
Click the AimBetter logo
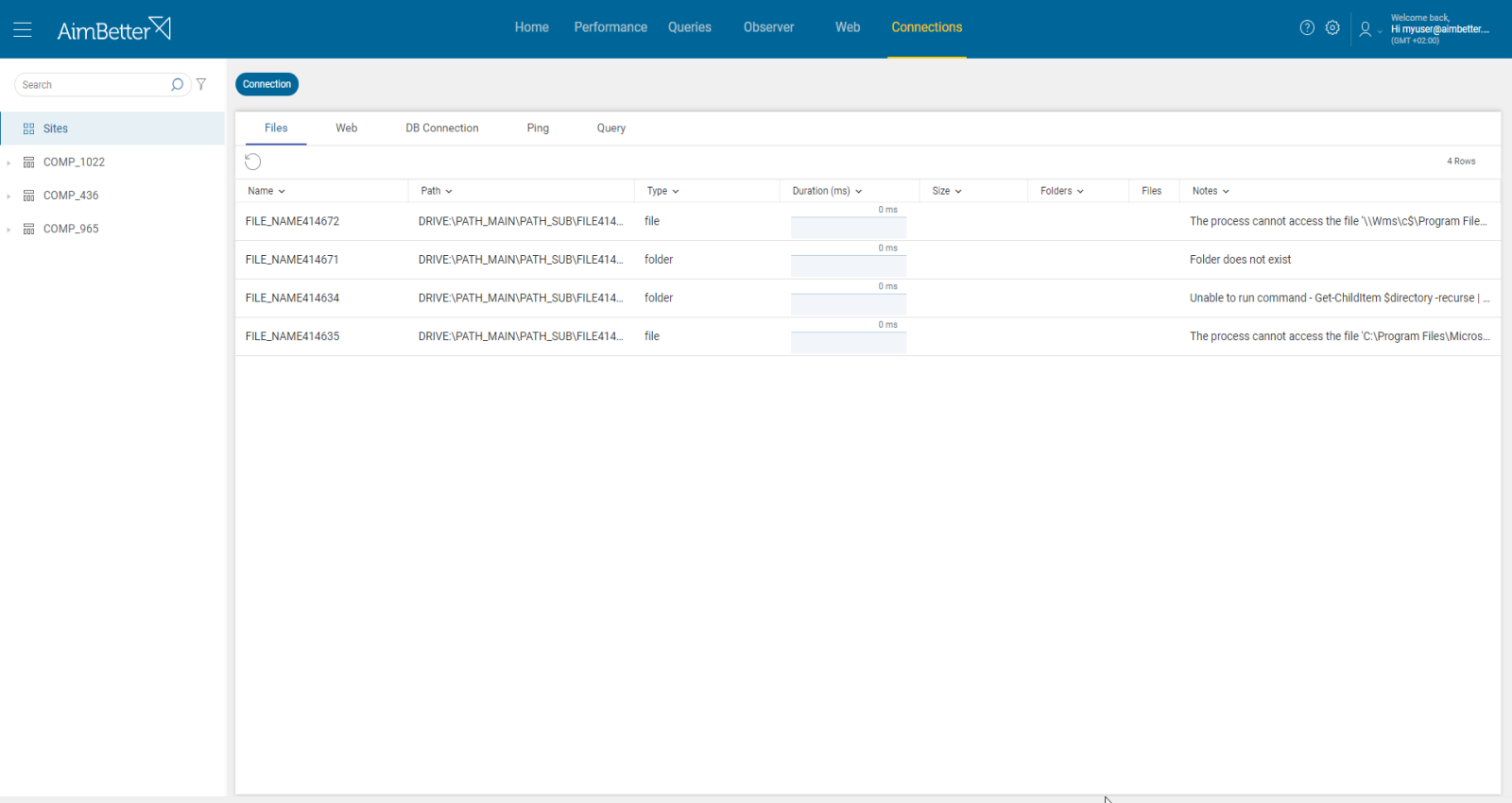click(114, 29)
